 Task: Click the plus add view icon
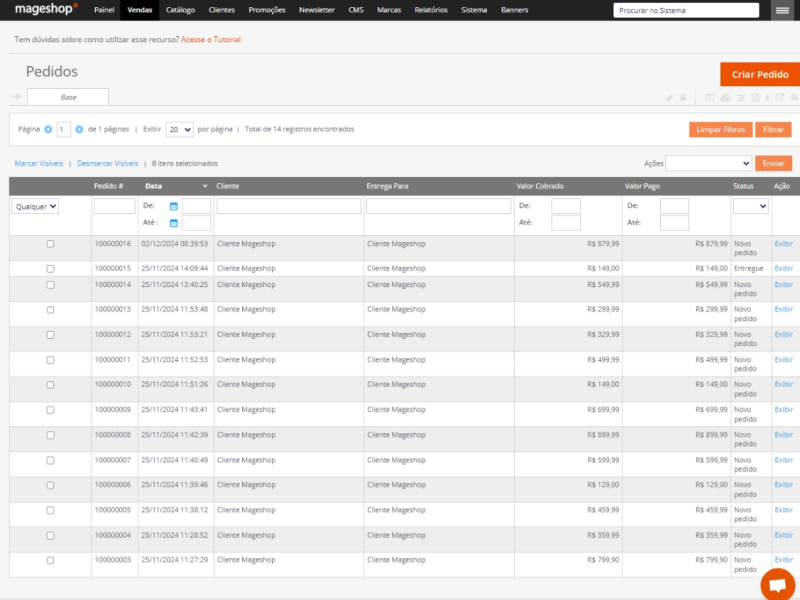coord(17,96)
